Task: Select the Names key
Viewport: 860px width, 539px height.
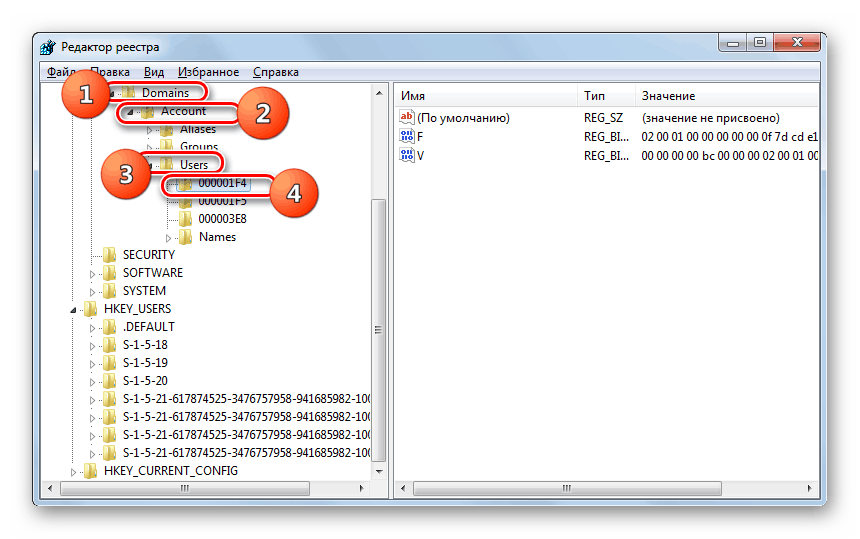Action: pos(217,237)
